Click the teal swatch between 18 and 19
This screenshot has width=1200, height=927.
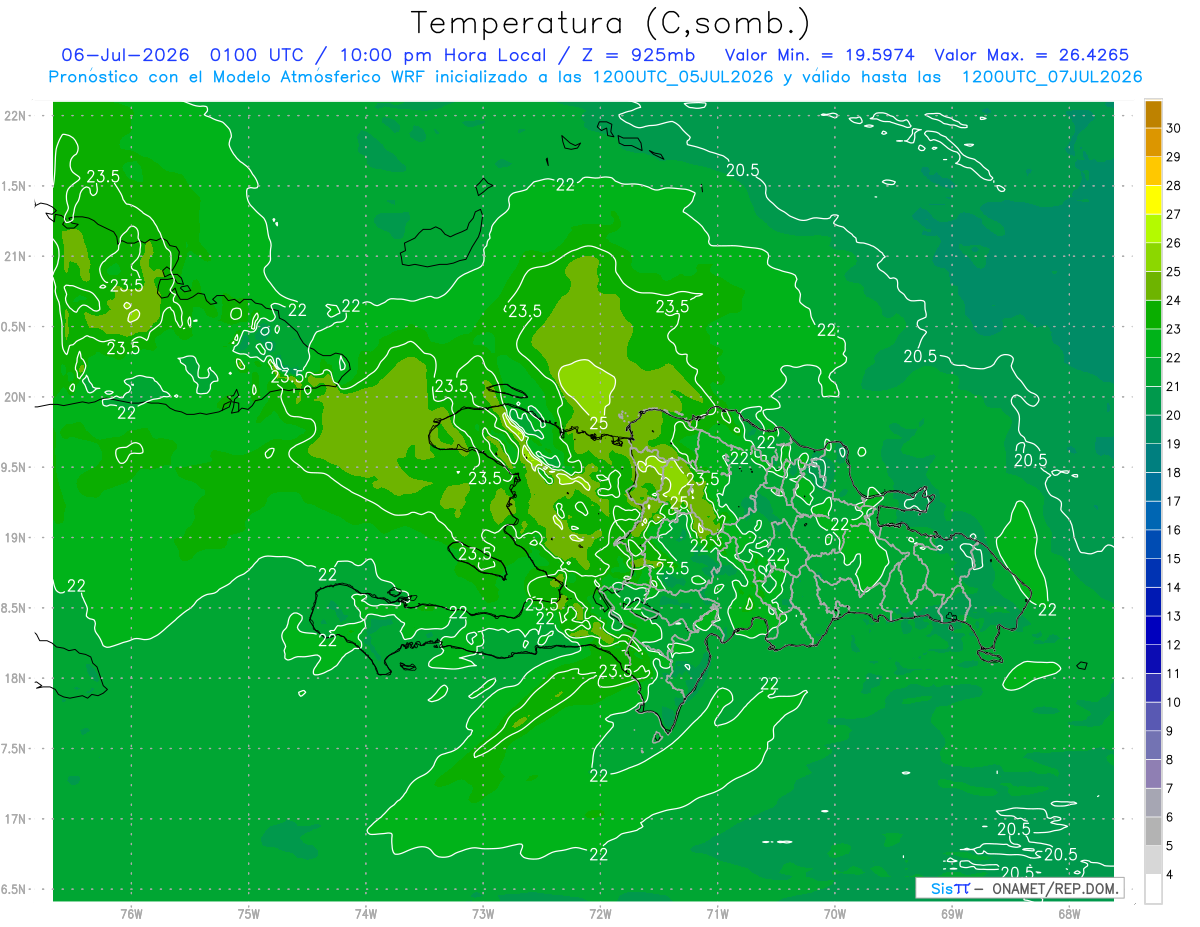click(1153, 459)
